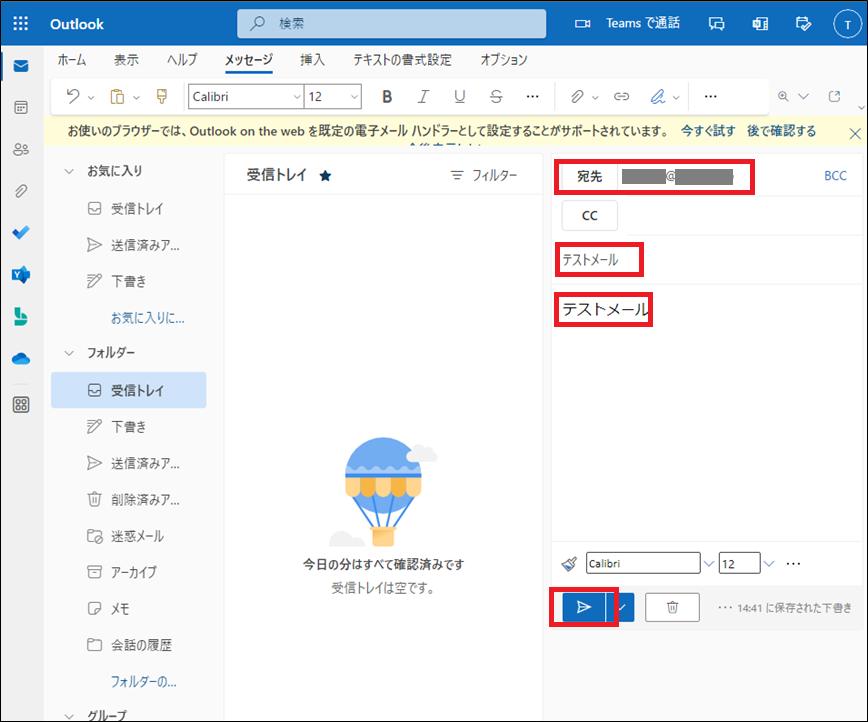This screenshot has height=722, width=868.
Task: Open Files paperclip icon in left rail
Action: coord(21,191)
